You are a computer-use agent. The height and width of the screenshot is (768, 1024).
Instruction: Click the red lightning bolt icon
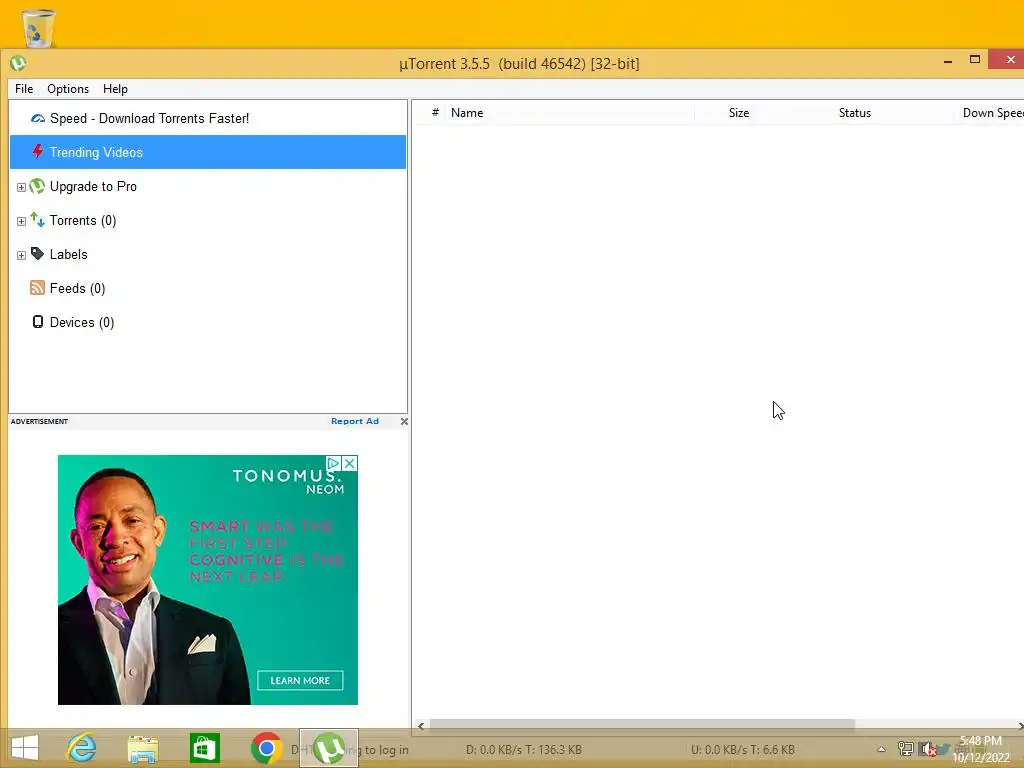(38, 152)
